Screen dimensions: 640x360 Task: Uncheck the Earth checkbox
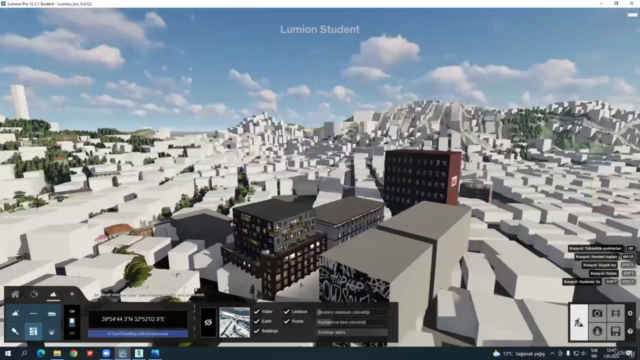pyautogui.click(x=257, y=321)
